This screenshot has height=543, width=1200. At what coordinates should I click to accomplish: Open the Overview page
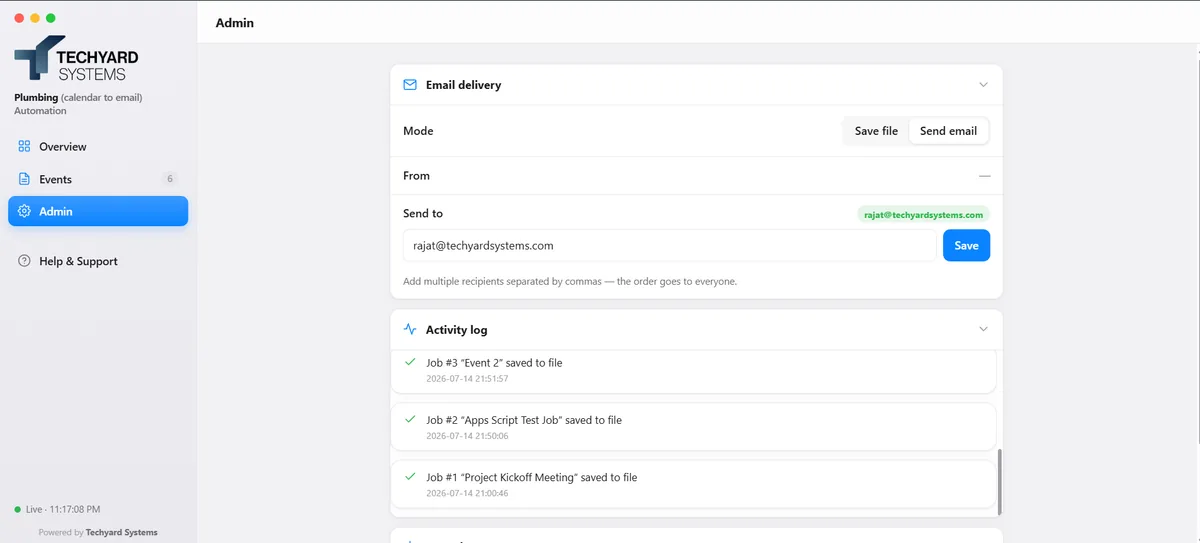98,147
